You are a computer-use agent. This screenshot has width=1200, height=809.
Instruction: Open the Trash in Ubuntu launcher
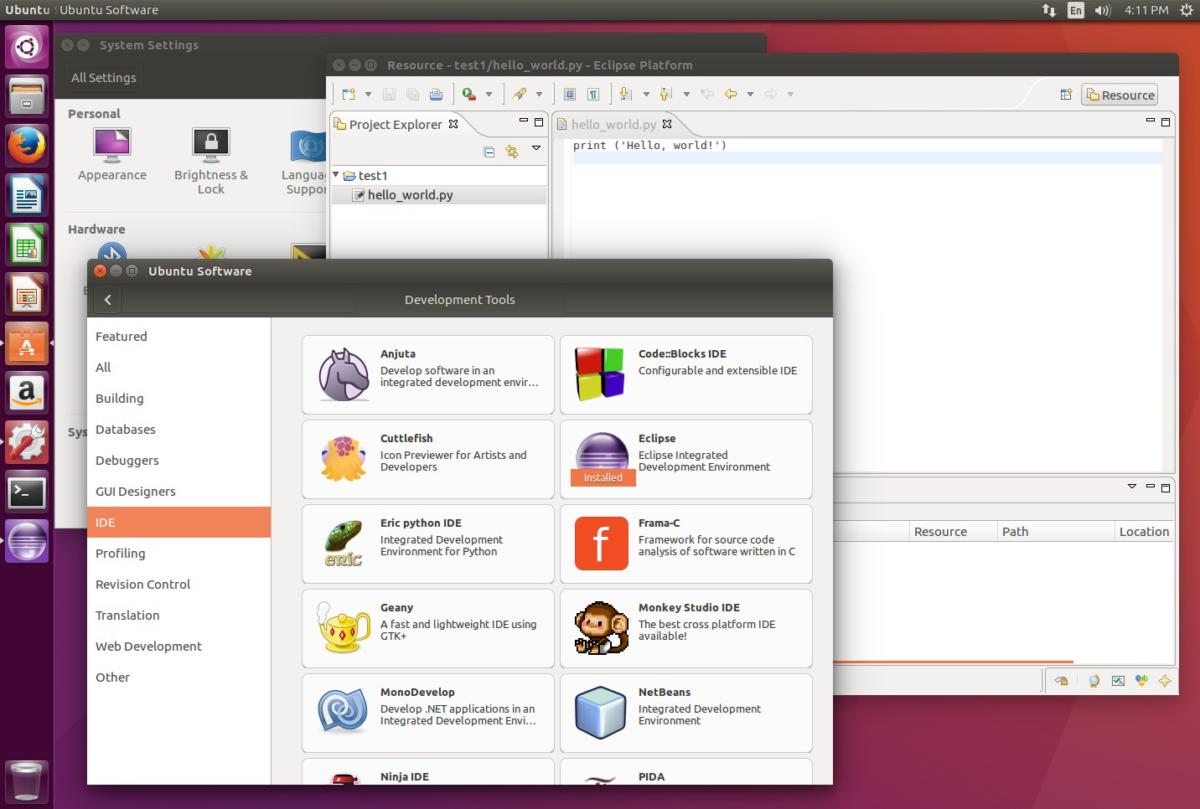click(27, 782)
